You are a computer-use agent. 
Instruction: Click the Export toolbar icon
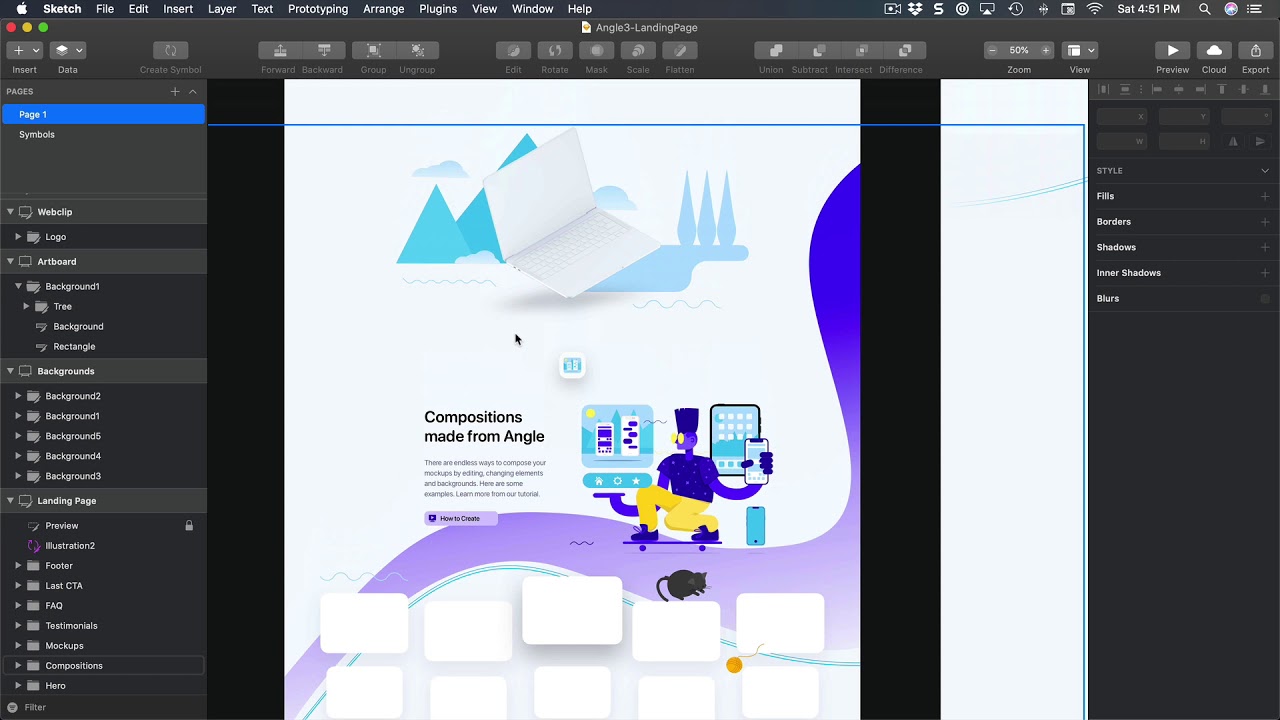click(1256, 50)
